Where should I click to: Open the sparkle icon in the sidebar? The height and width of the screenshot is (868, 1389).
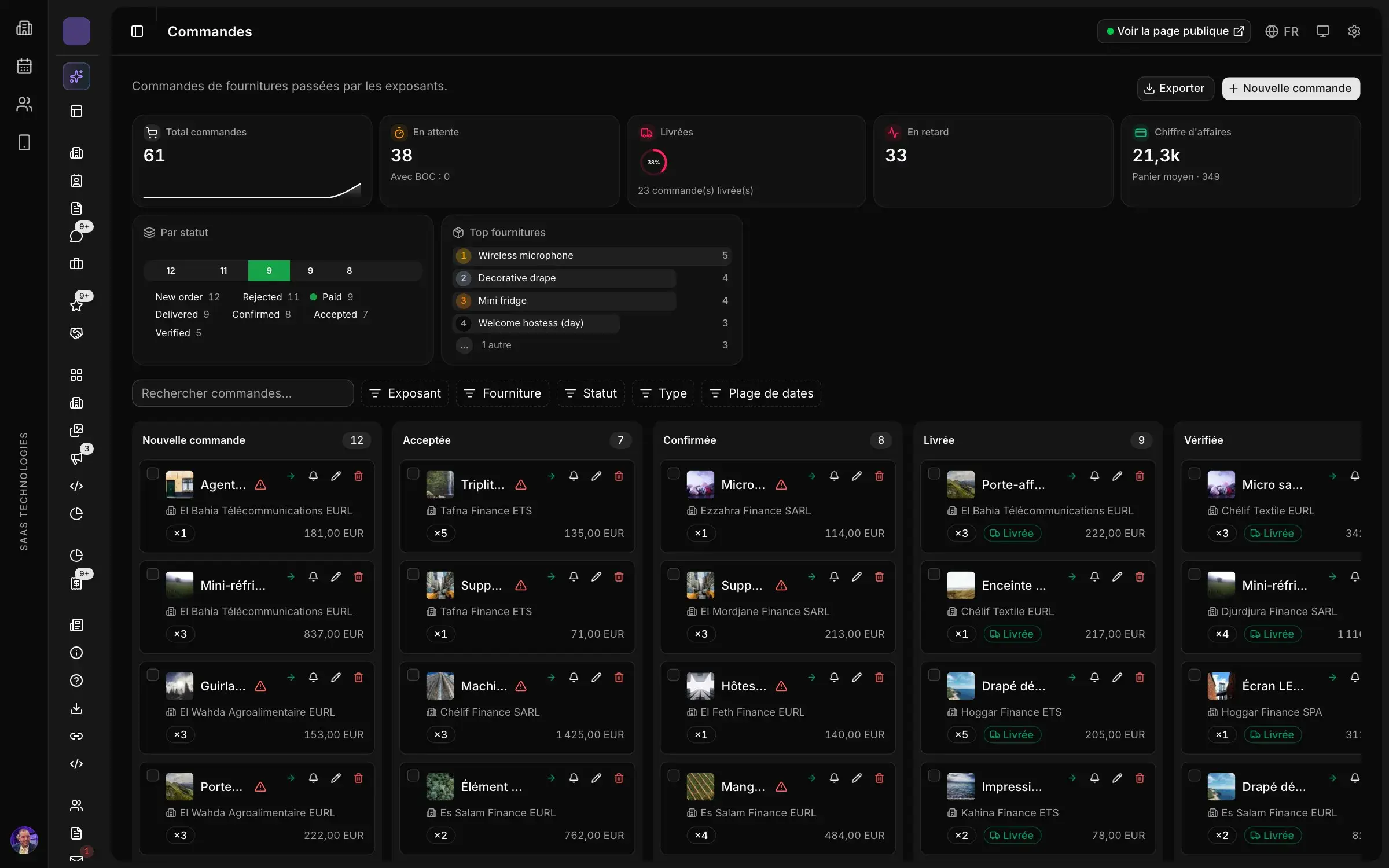pos(76,76)
